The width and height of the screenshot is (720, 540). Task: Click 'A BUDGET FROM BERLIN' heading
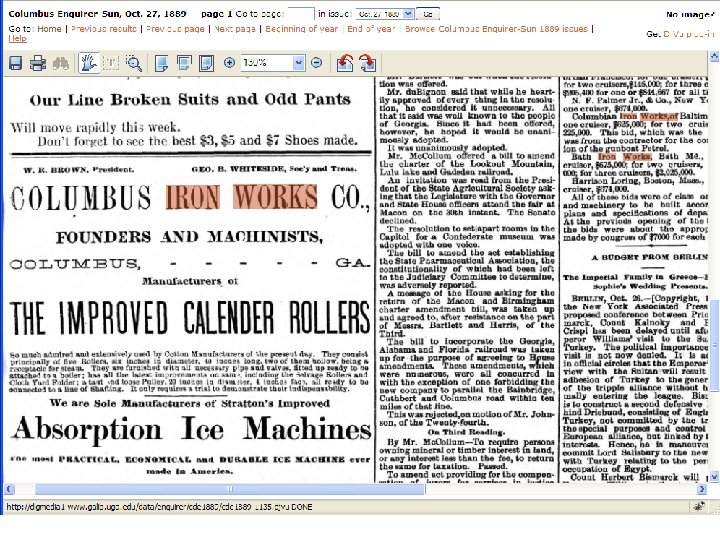pos(649,257)
